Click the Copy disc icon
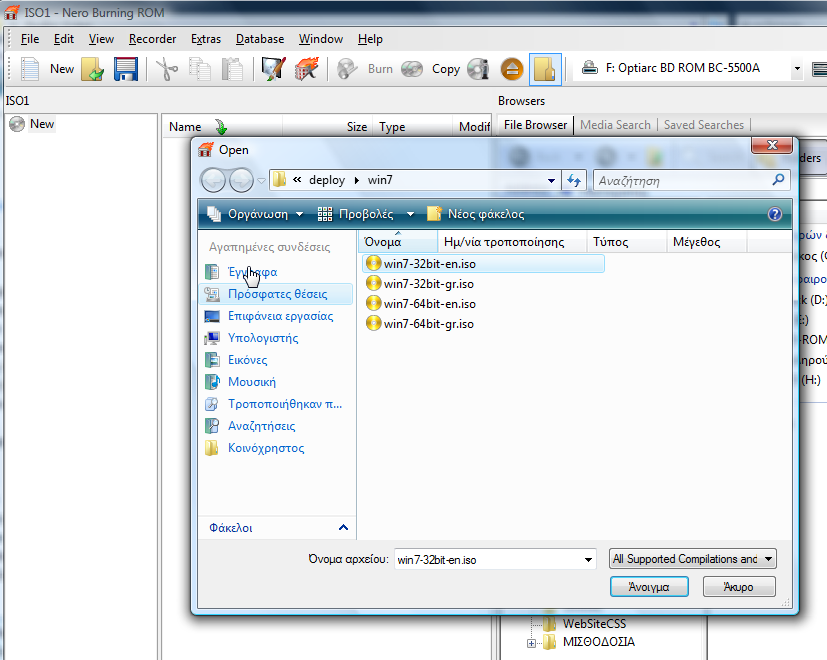827x660 pixels. coord(412,69)
